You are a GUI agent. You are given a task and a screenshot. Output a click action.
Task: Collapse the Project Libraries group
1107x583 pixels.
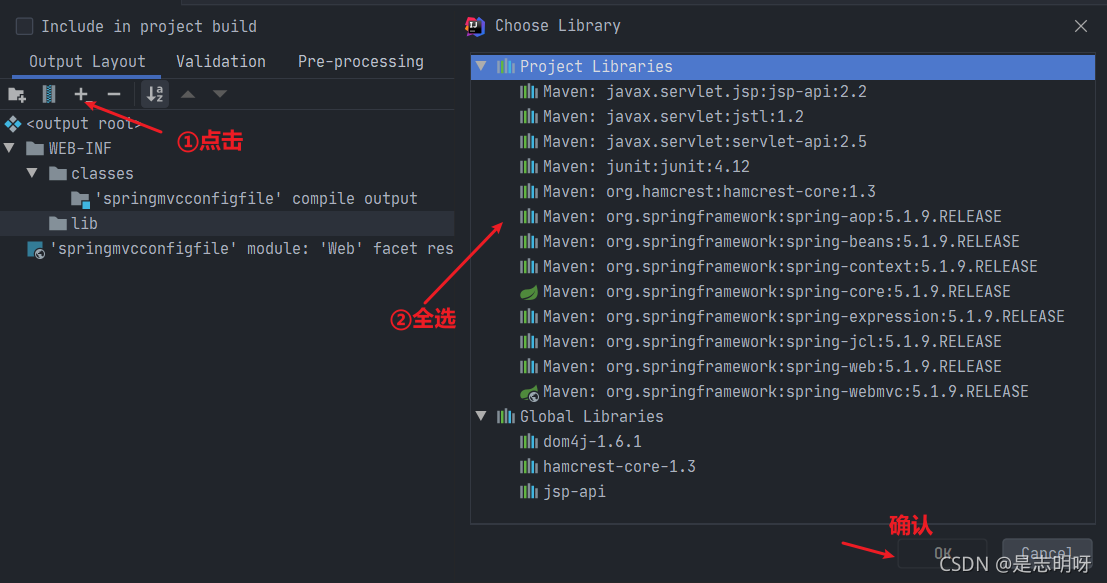click(x=481, y=66)
